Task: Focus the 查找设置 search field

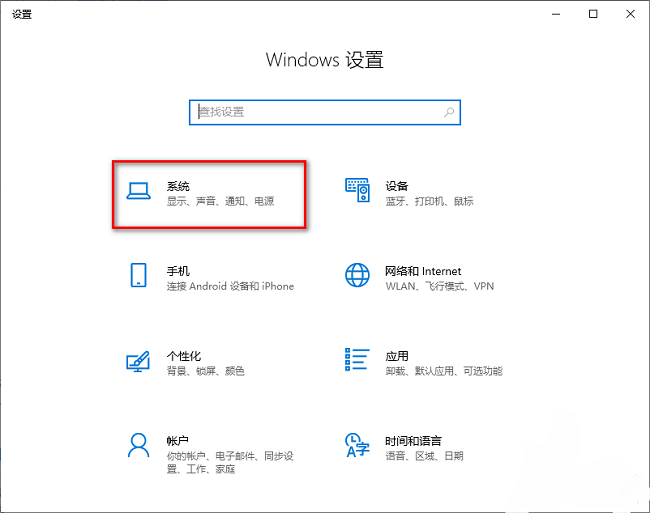Action: point(325,112)
